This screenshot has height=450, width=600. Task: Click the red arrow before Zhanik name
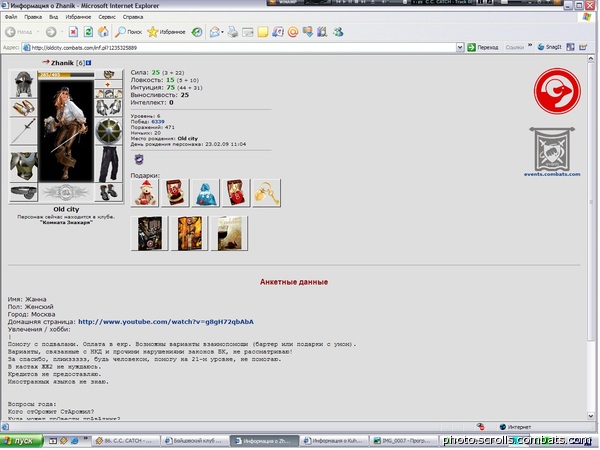46,62
